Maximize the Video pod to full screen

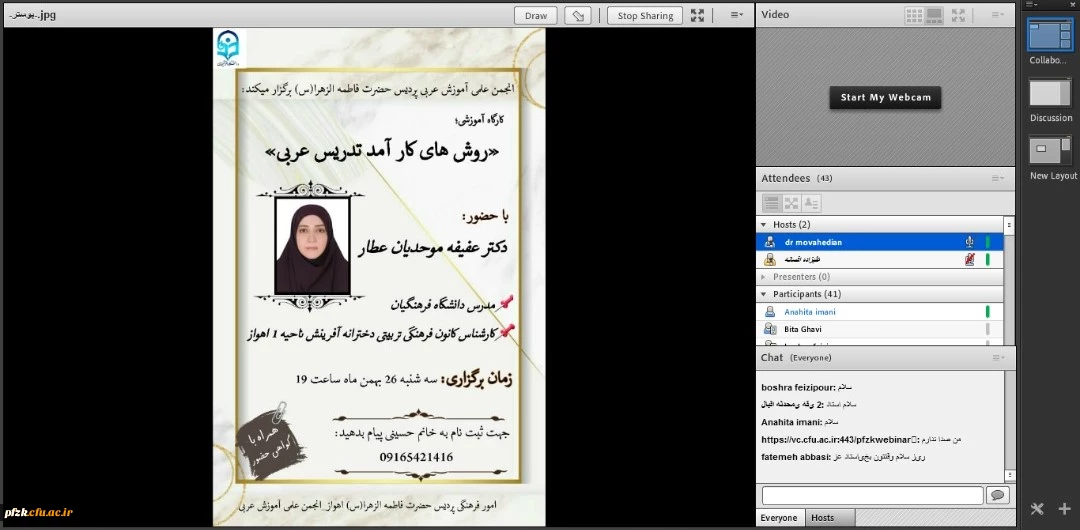pos(958,15)
